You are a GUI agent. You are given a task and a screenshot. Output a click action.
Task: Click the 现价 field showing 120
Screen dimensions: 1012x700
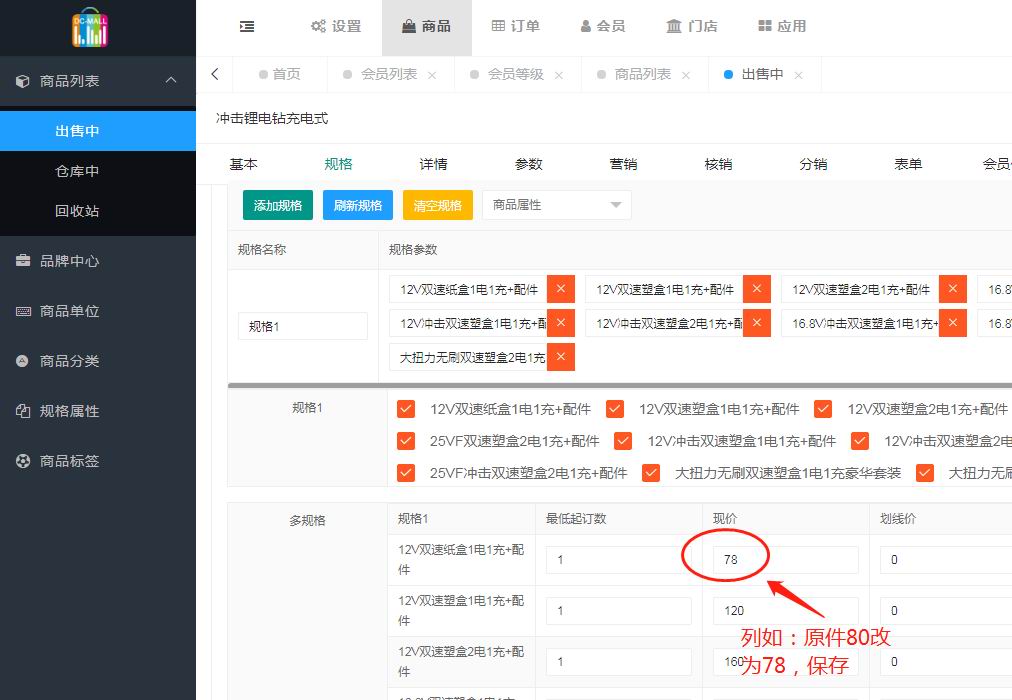pos(785,610)
